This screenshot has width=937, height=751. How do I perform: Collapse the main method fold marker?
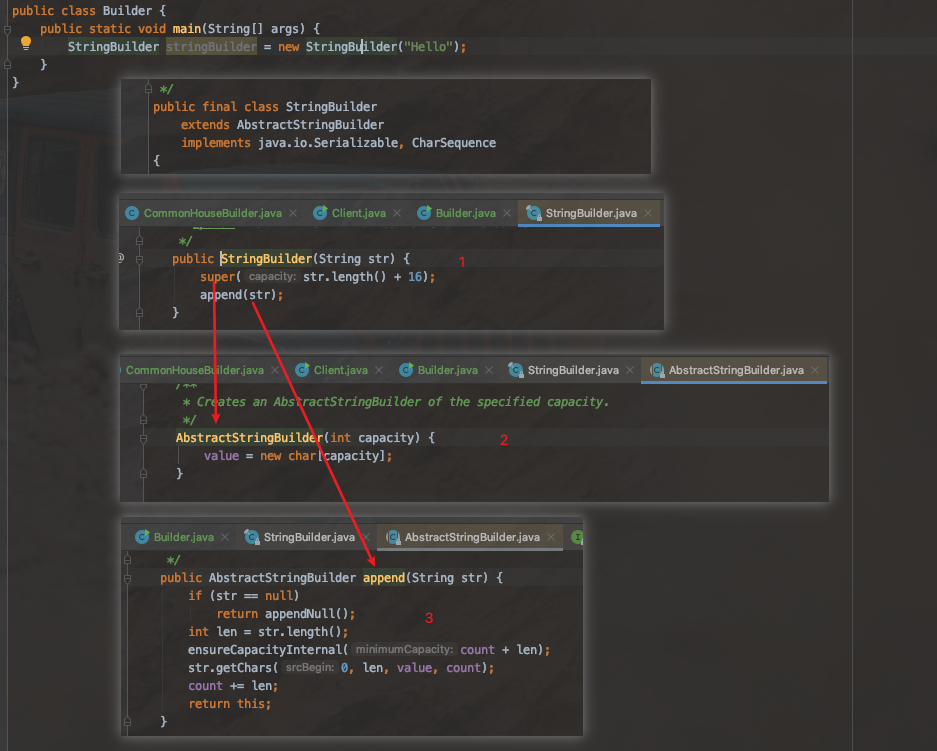[x=7, y=29]
